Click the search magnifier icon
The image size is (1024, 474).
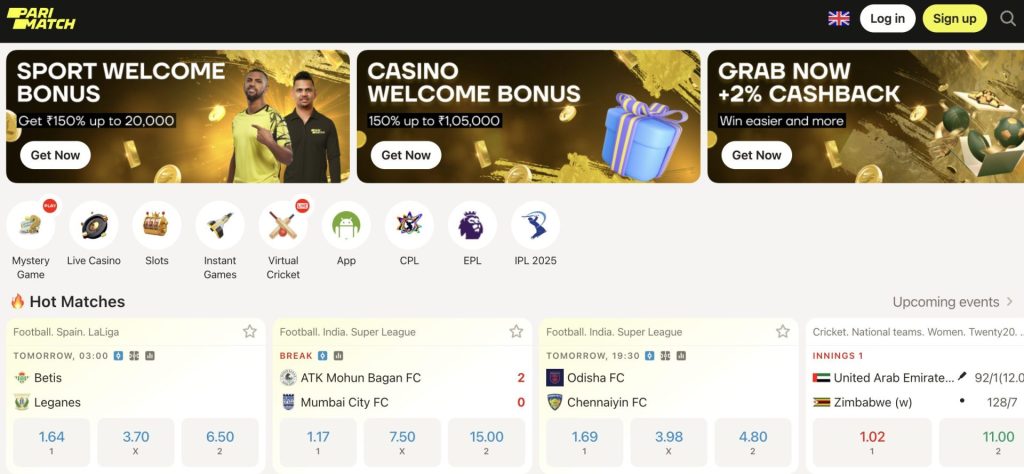[x=1008, y=18]
